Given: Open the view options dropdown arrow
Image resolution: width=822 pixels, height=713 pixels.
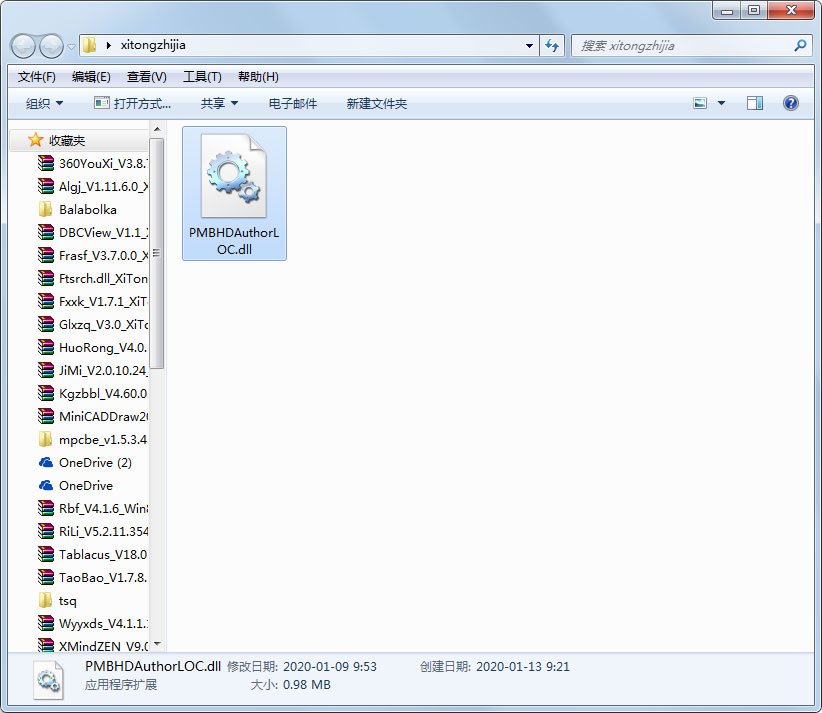Looking at the screenshot, I should click(x=721, y=103).
